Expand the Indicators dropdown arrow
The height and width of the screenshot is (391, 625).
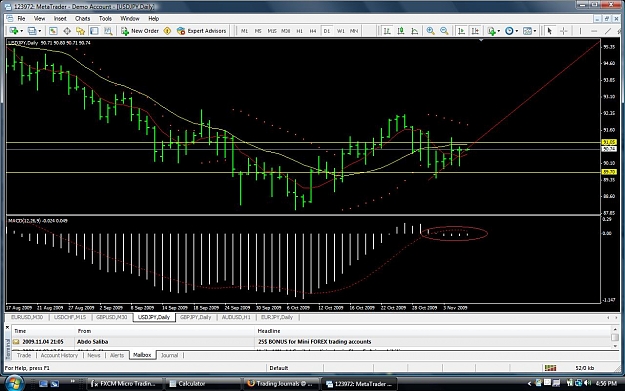(499, 31)
